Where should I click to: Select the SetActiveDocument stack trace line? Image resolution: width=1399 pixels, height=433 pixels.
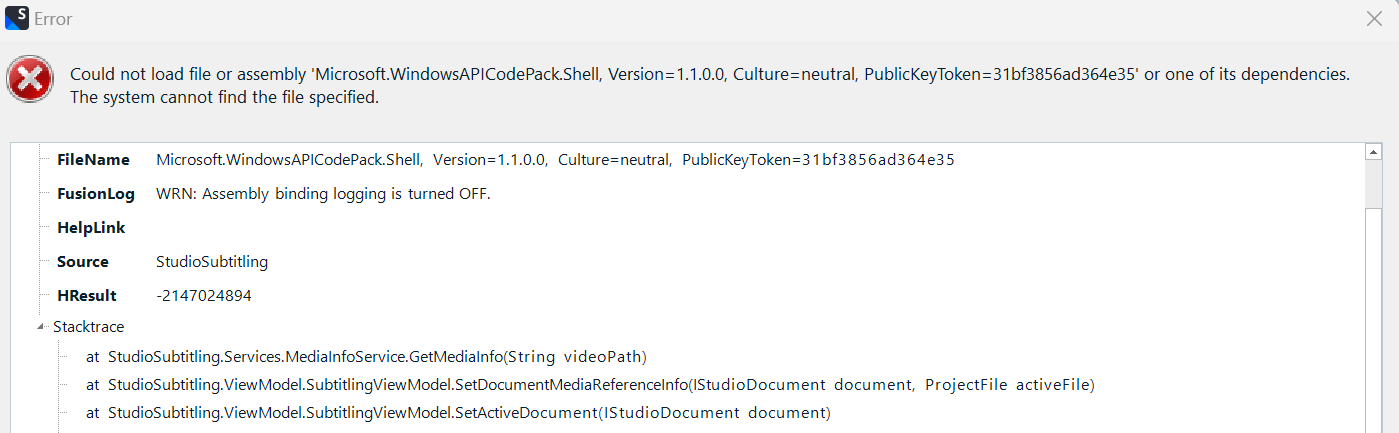(458, 413)
